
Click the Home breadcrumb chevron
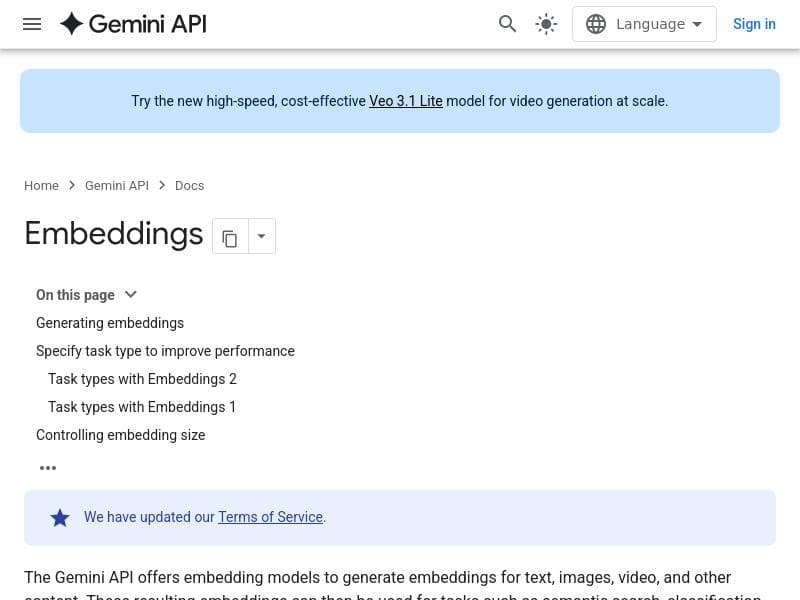[71, 185]
